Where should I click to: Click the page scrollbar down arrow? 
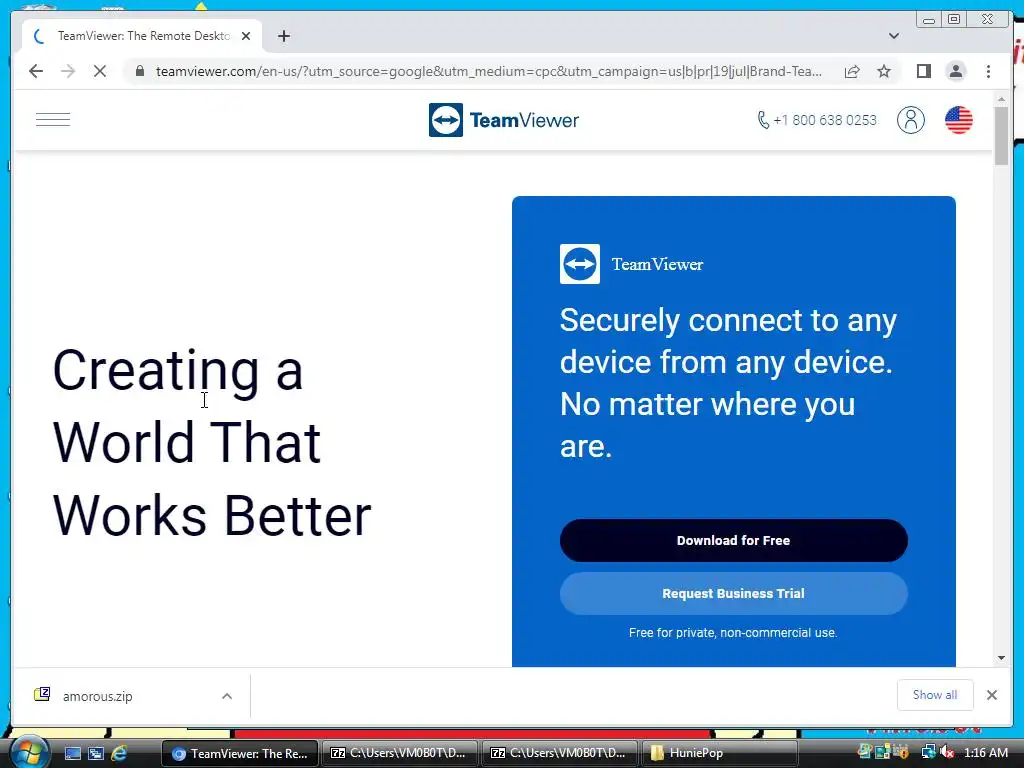[x=1001, y=658]
